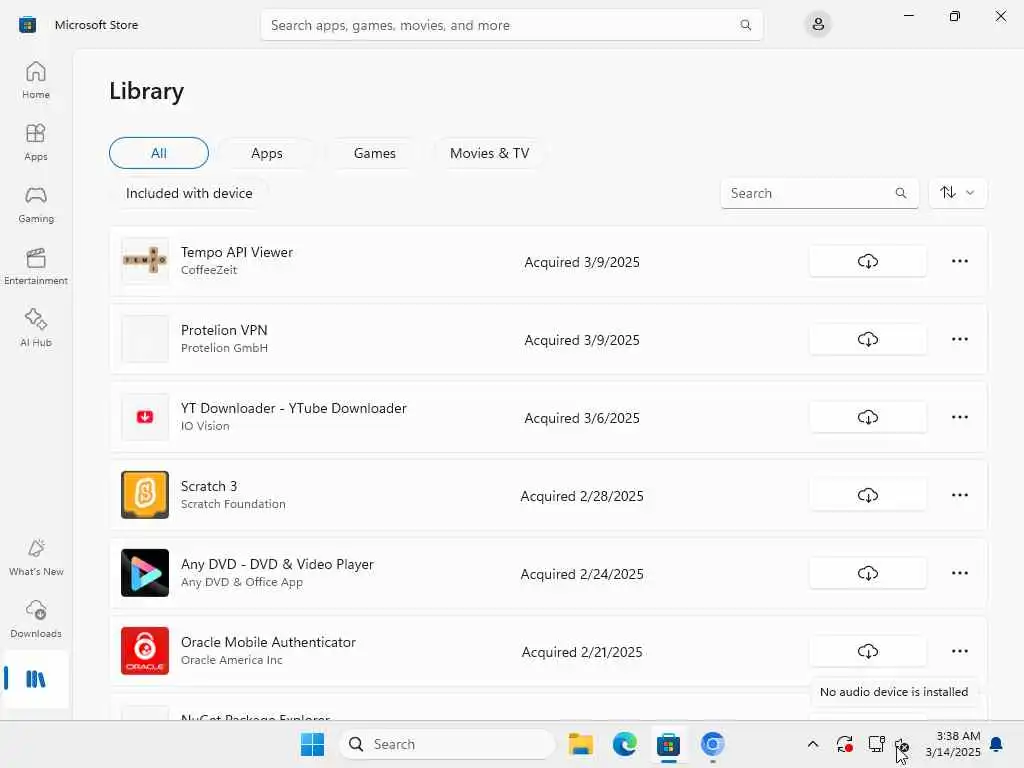Toggle the Included with device filter
The height and width of the screenshot is (768, 1024).
(189, 193)
